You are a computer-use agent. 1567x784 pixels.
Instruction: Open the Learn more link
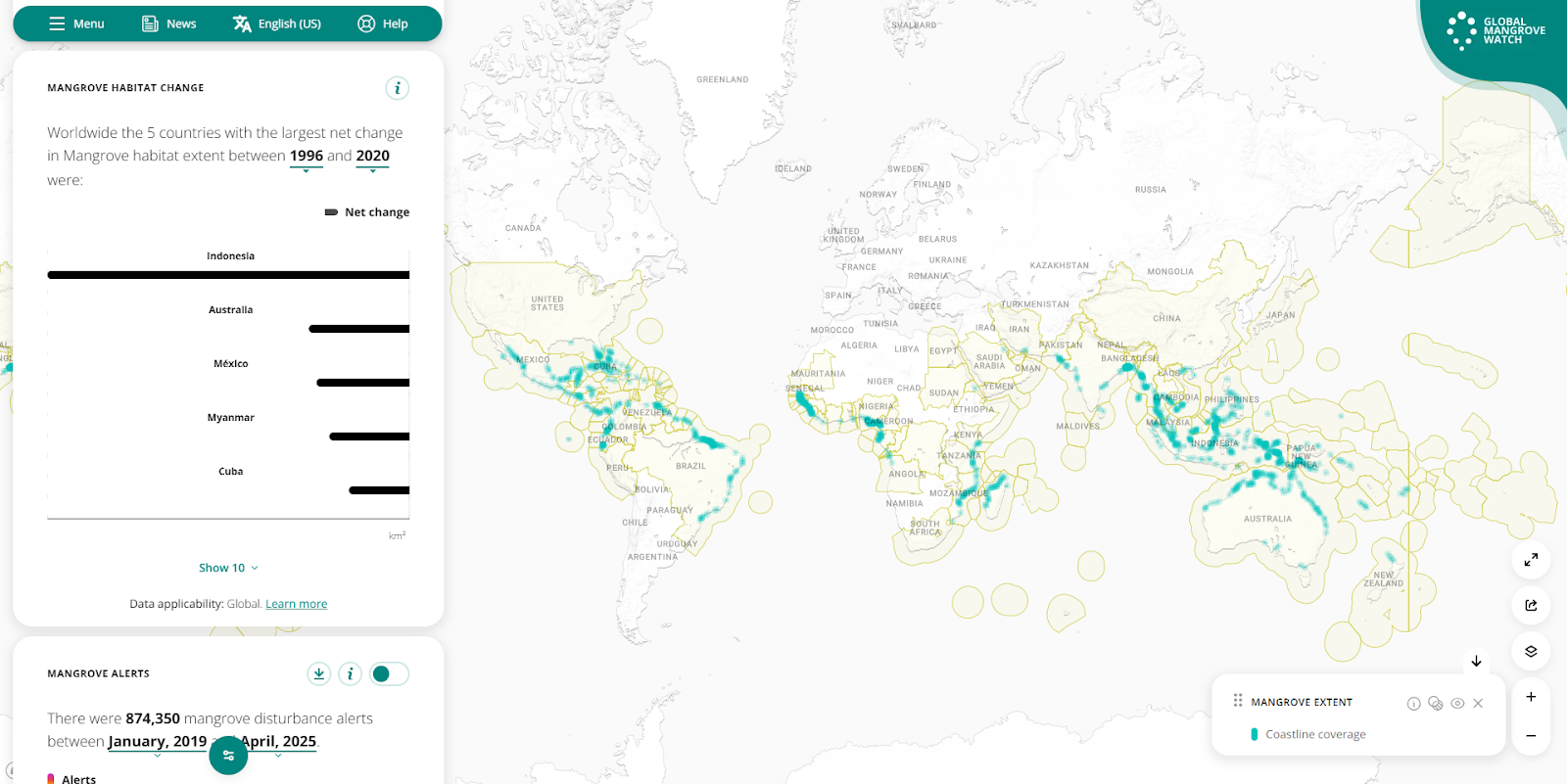pyautogui.click(x=297, y=604)
